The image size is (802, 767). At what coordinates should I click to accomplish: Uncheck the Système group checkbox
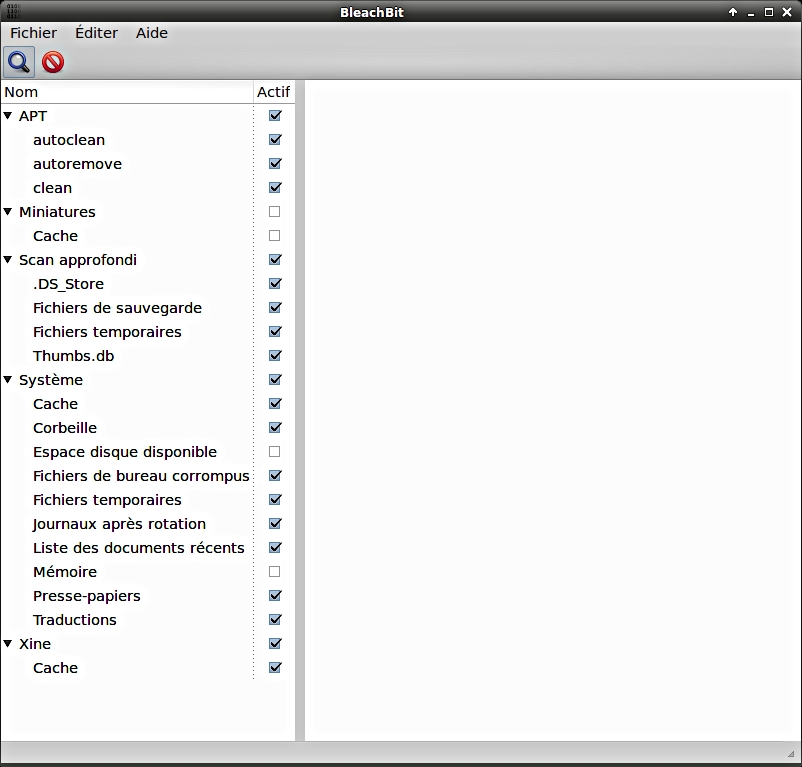tap(275, 379)
